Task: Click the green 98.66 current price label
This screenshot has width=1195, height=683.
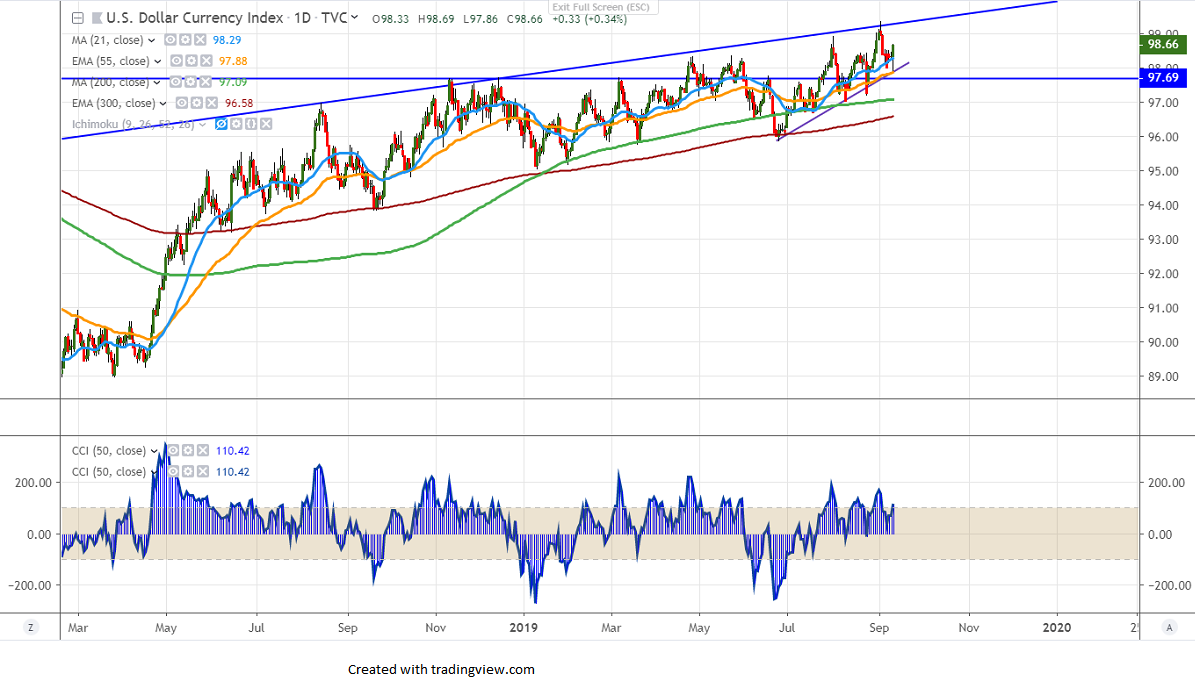Action: coord(1162,44)
